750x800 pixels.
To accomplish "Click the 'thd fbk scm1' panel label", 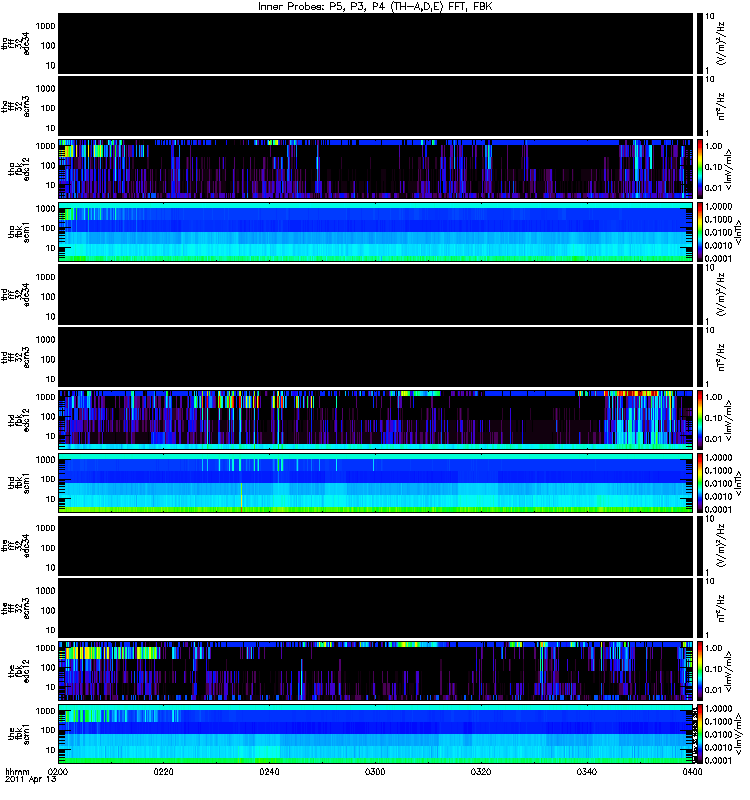I will (x=19, y=484).
